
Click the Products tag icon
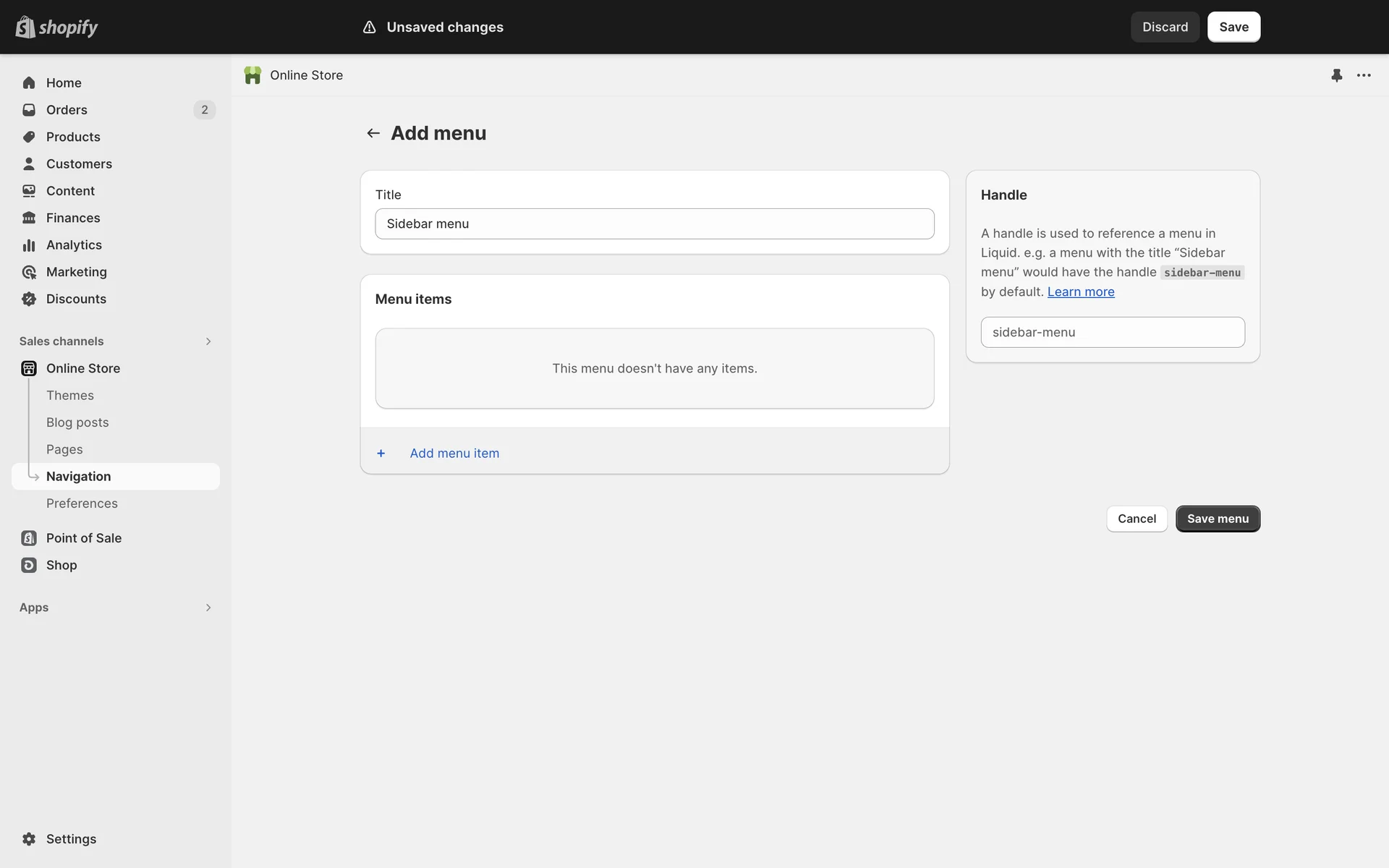pyautogui.click(x=29, y=137)
